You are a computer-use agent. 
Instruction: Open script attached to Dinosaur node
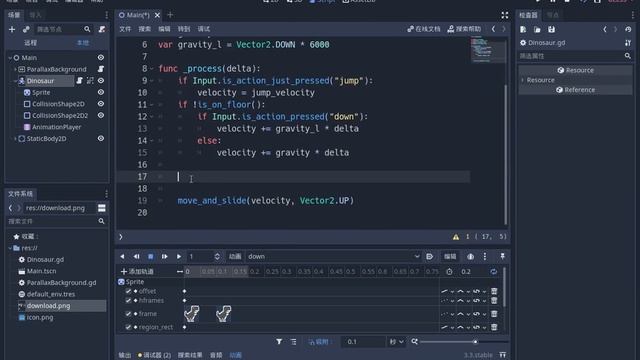point(80,81)
